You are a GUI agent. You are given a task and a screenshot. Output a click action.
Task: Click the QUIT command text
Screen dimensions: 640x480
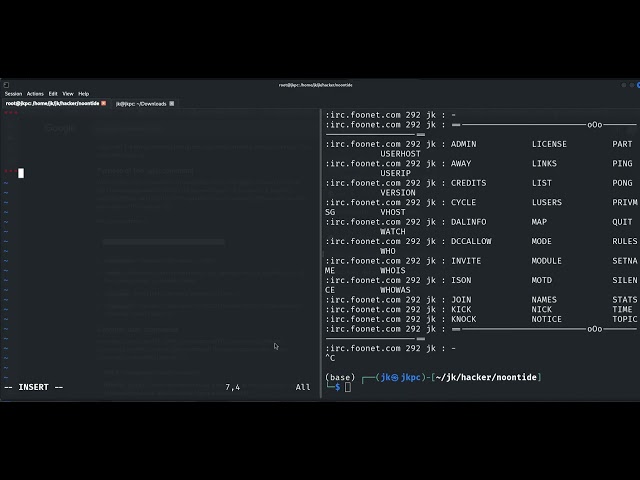(622, 222)
